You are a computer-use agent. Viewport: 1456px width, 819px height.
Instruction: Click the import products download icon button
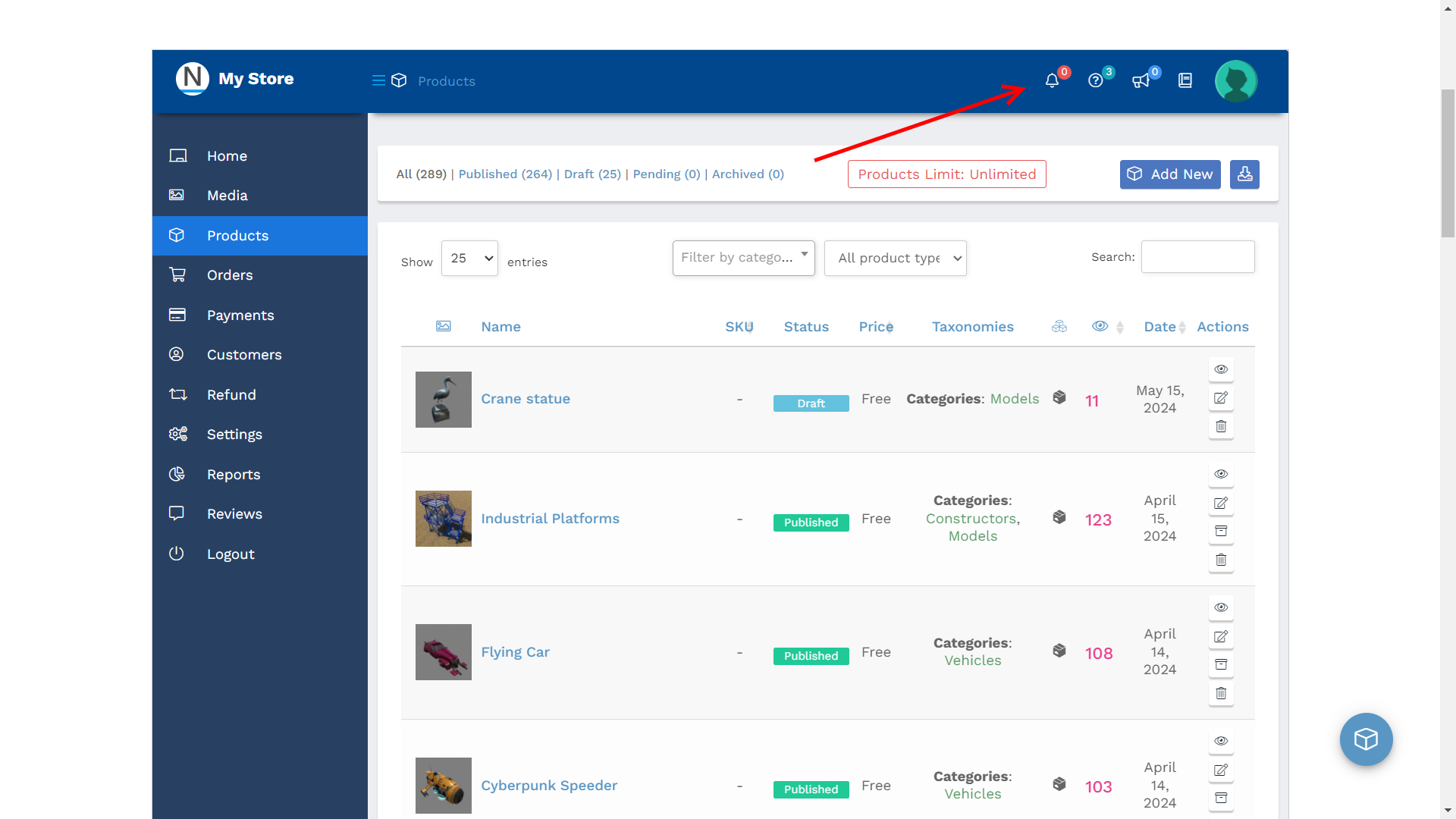1244,174
